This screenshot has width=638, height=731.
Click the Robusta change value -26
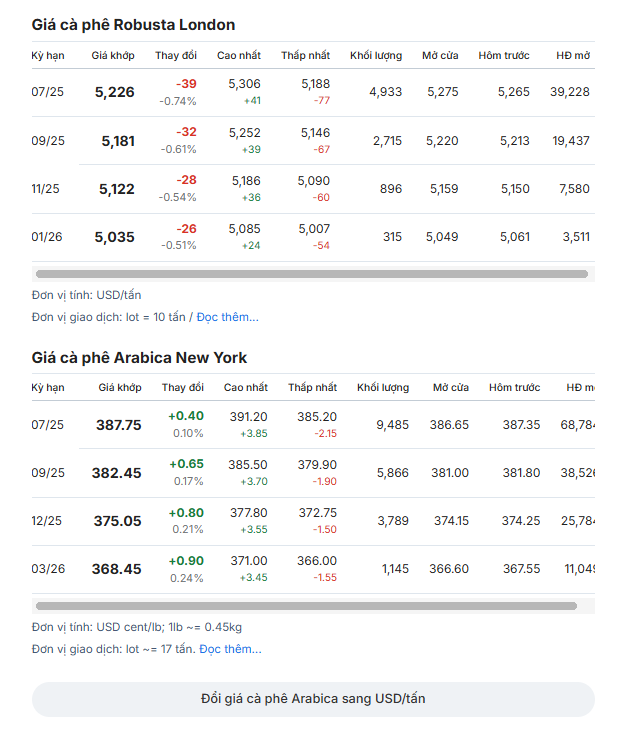[x=186, y=229]
